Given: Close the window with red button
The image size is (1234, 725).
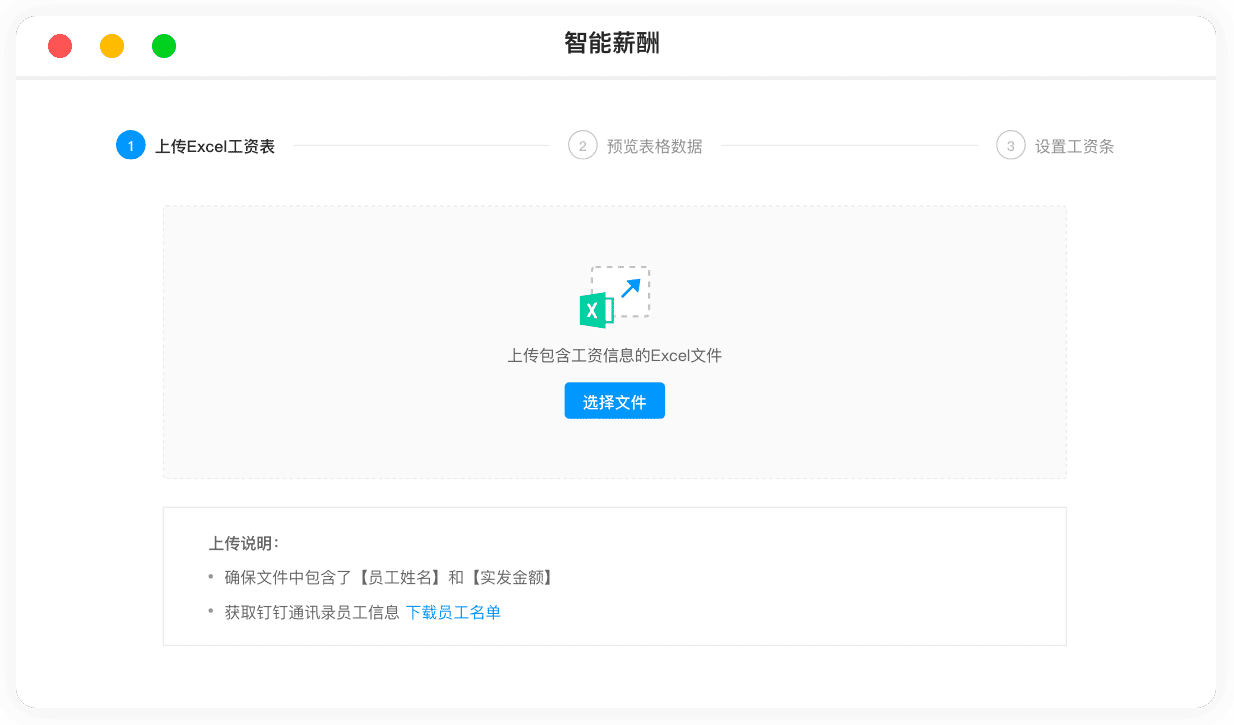Looking at the screenshot, I should click(60, 46).
